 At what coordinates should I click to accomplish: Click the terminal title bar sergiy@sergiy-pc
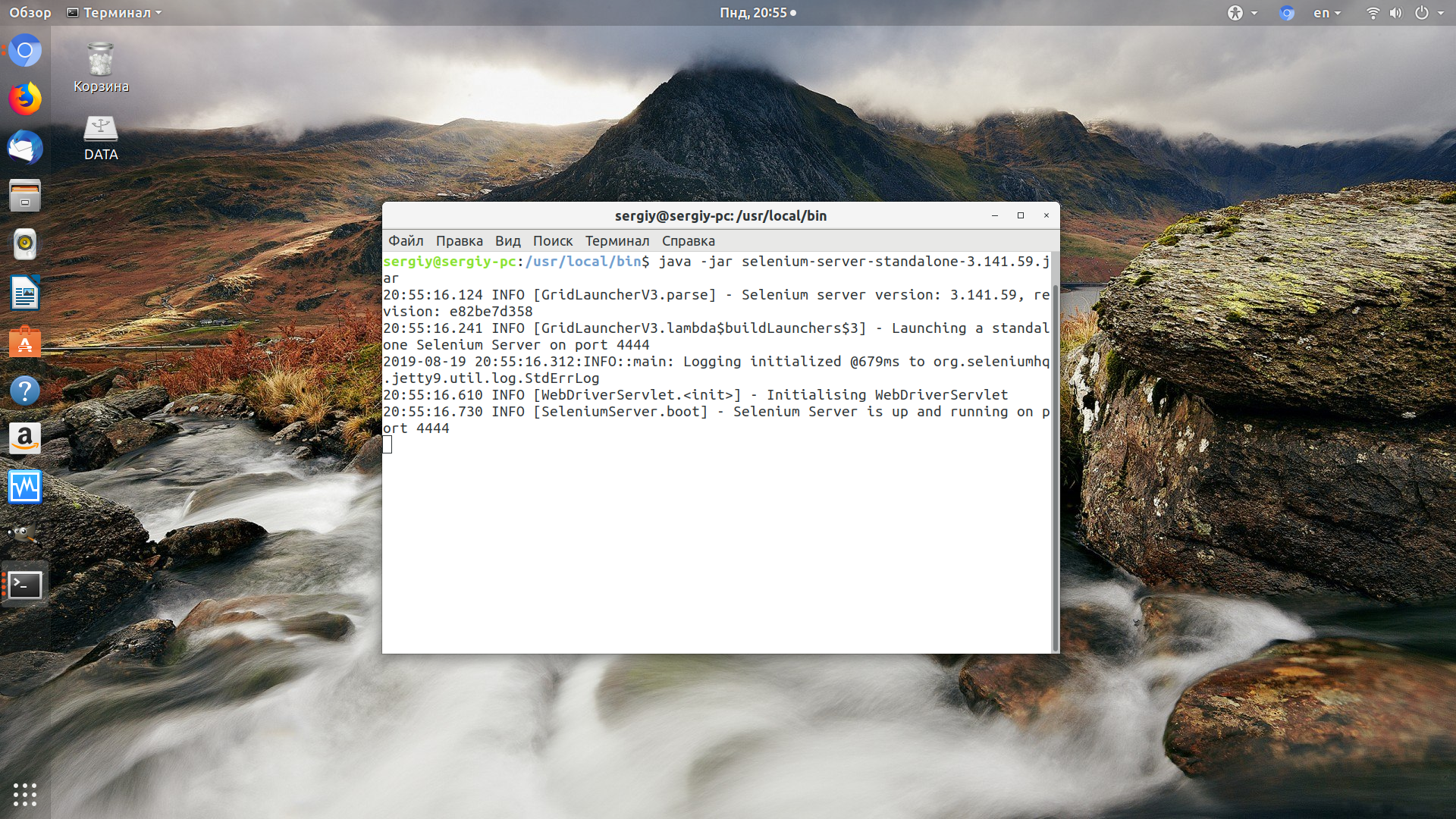[720, 215]
